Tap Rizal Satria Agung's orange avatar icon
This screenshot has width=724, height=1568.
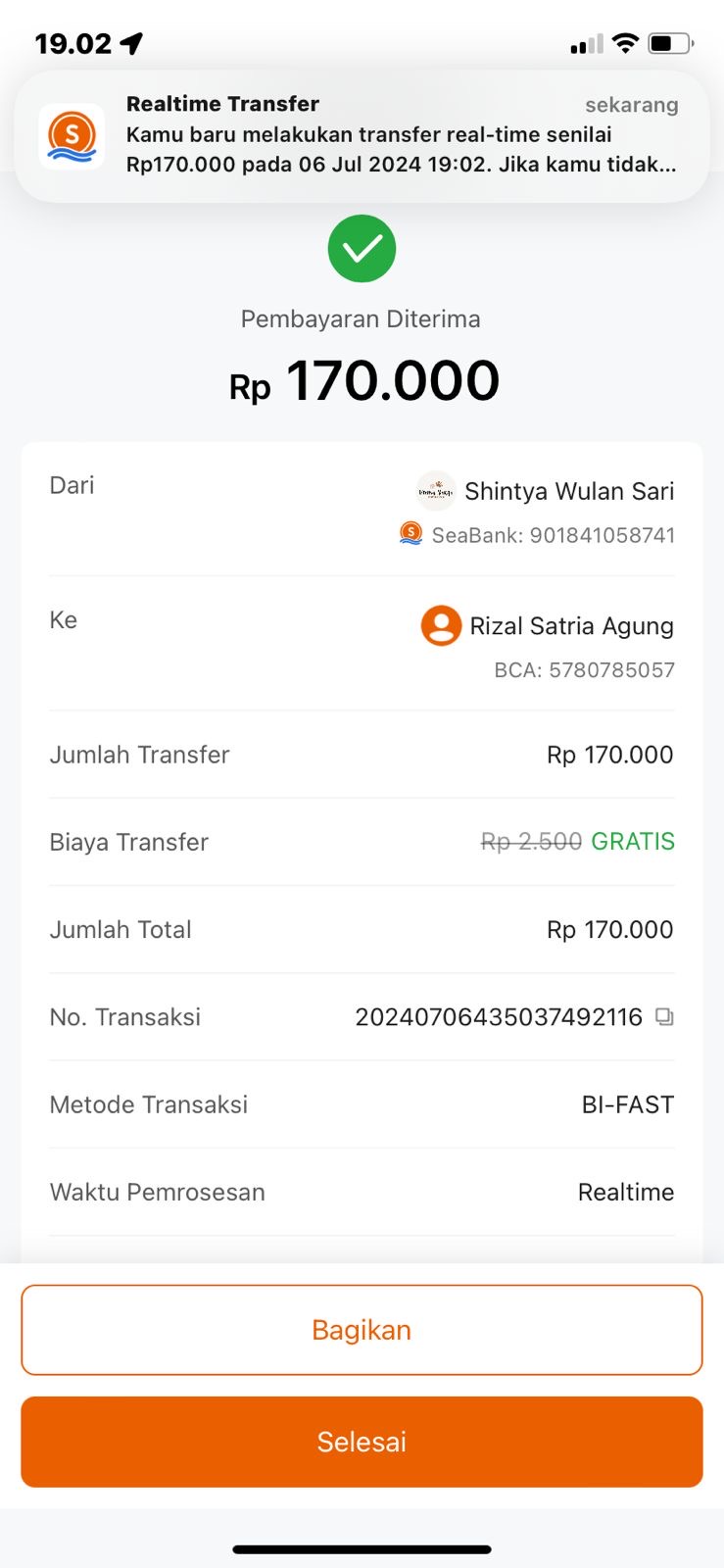pos(441,625)
